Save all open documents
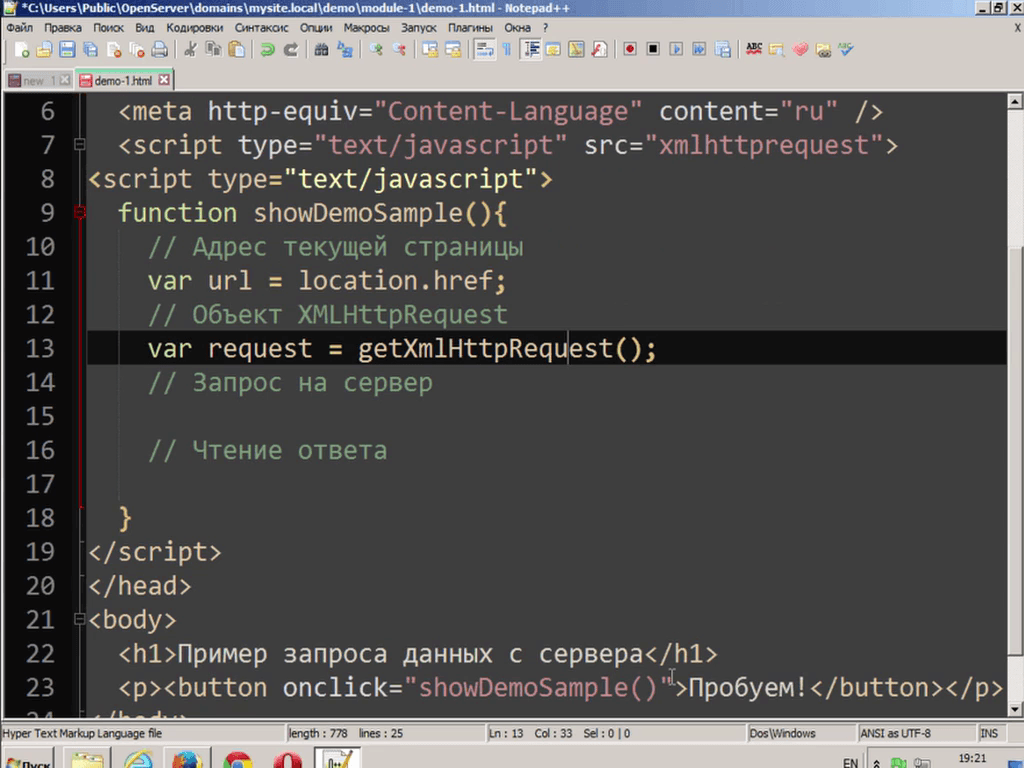 point(90,50)
